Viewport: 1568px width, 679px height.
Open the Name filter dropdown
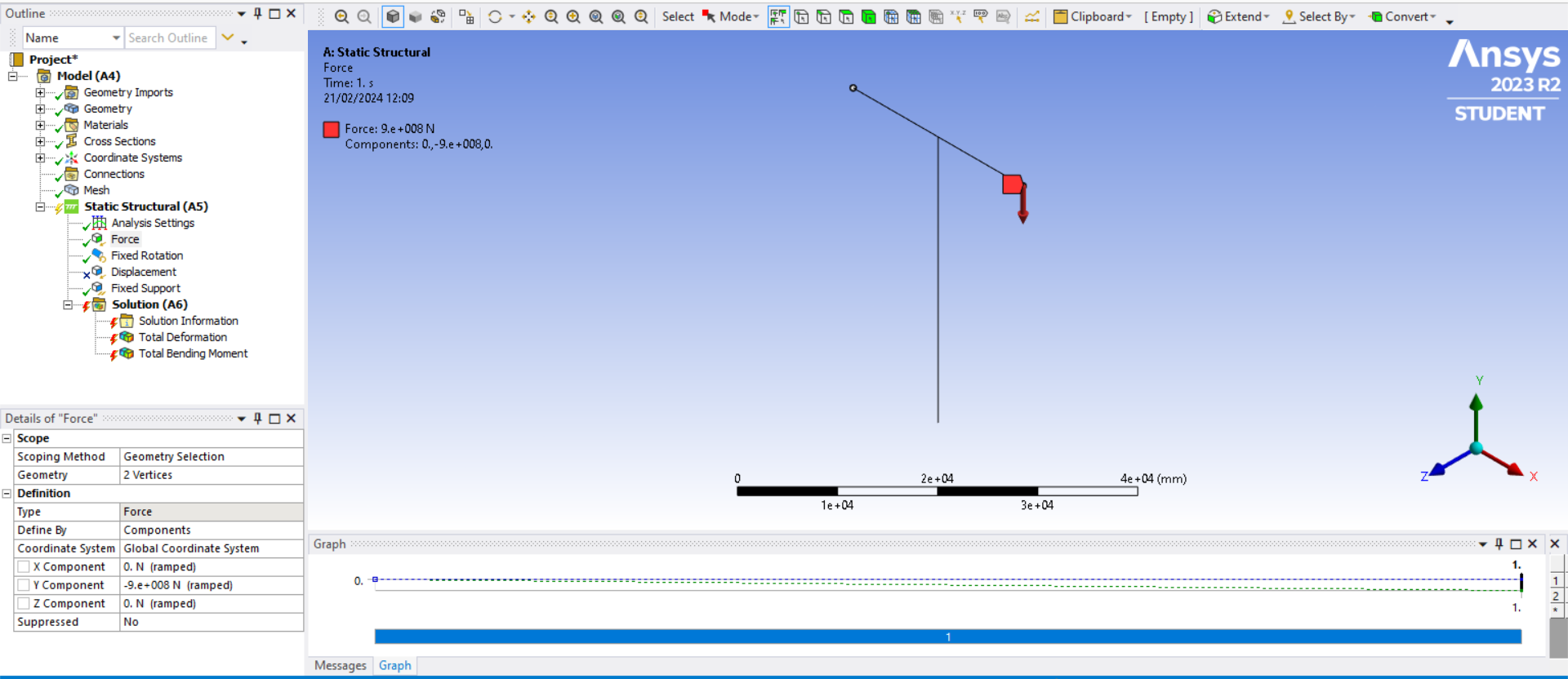[x=116, y=38]
